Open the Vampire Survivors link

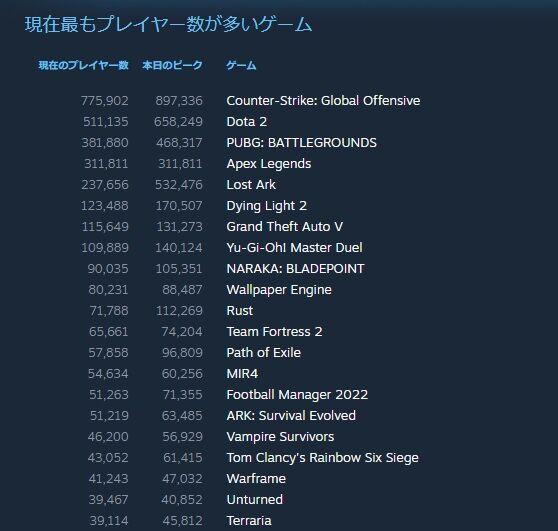tap(280, 437)
